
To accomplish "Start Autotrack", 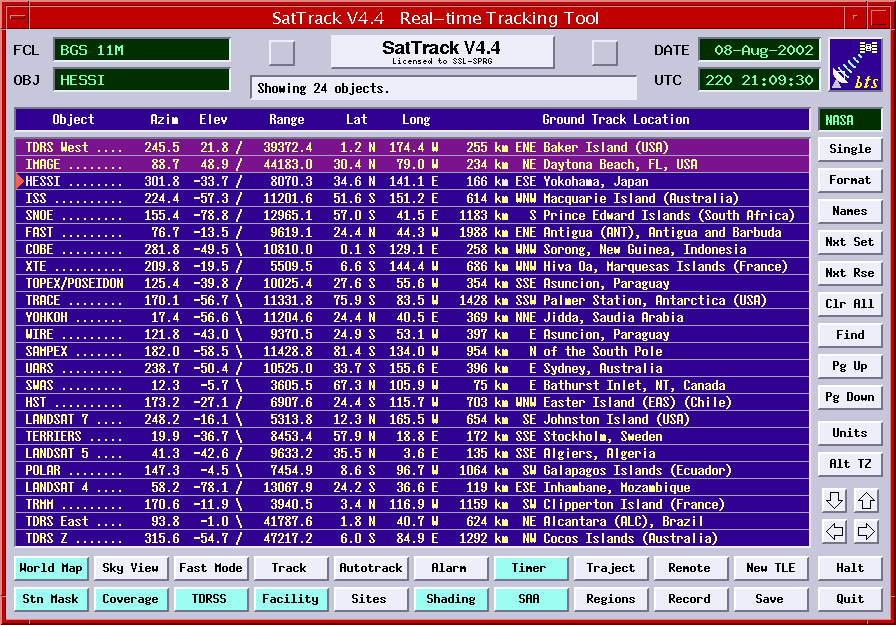I will (370, 568).
